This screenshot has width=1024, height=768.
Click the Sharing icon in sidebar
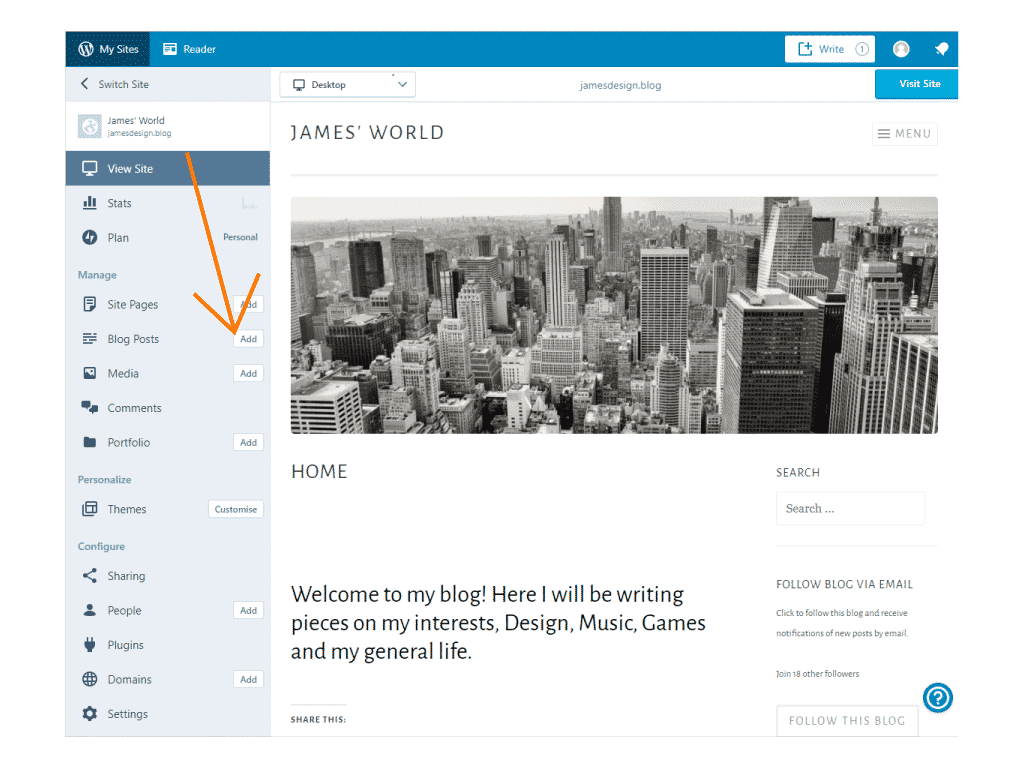pos(89,575)
